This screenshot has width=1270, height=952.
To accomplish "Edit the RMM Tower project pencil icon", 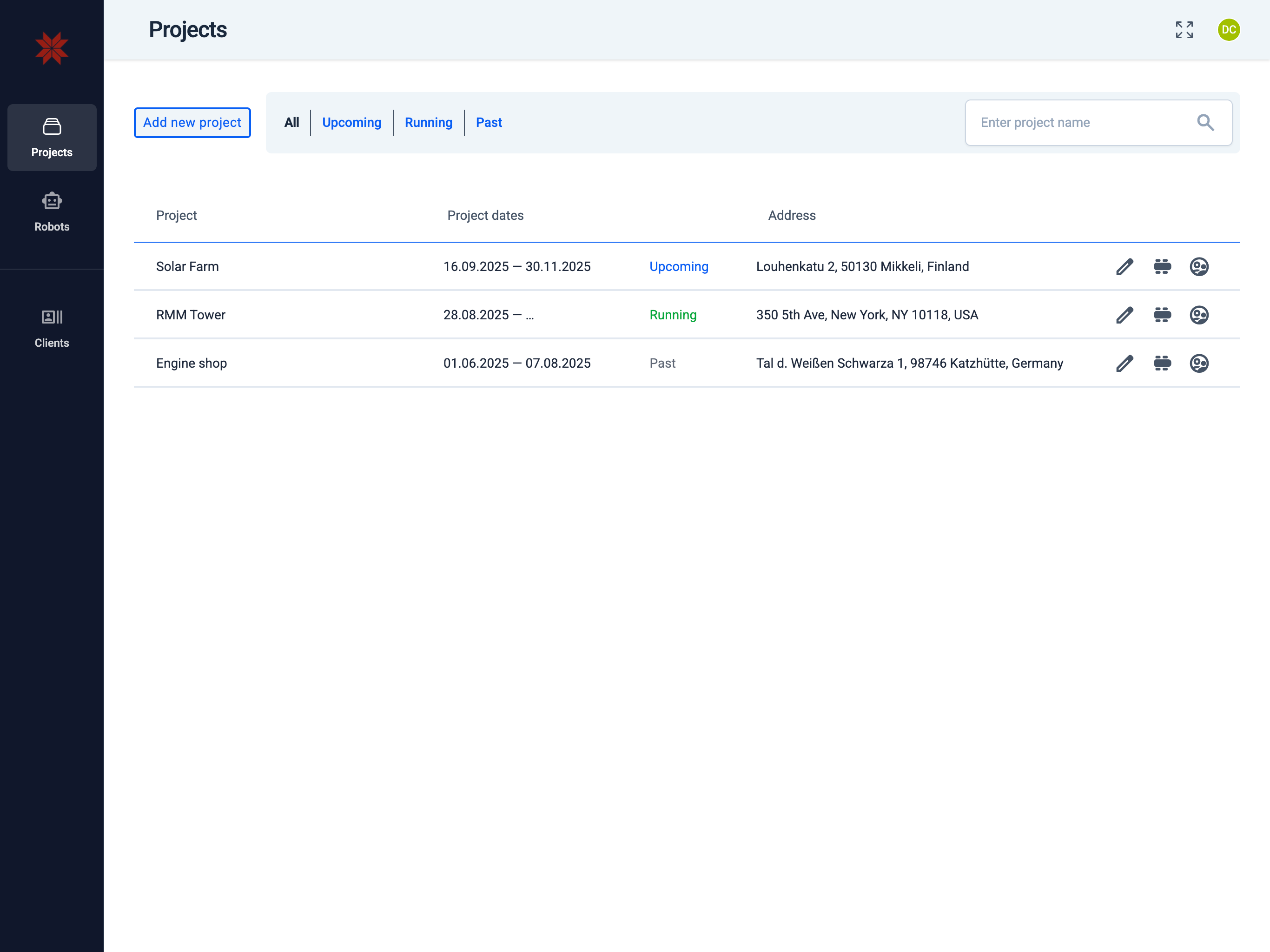I will click(x=1124, y=315).
